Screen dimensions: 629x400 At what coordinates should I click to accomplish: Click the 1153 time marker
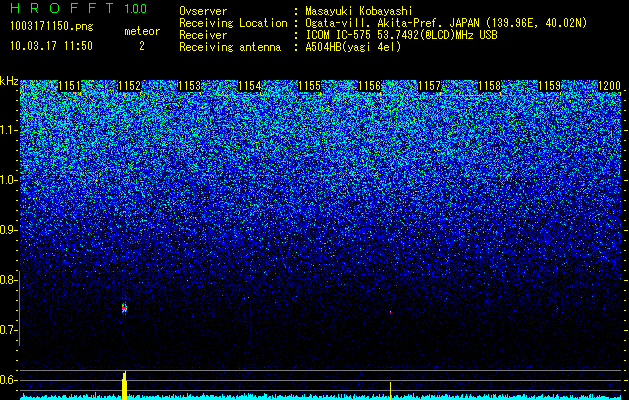coord(189,86)
